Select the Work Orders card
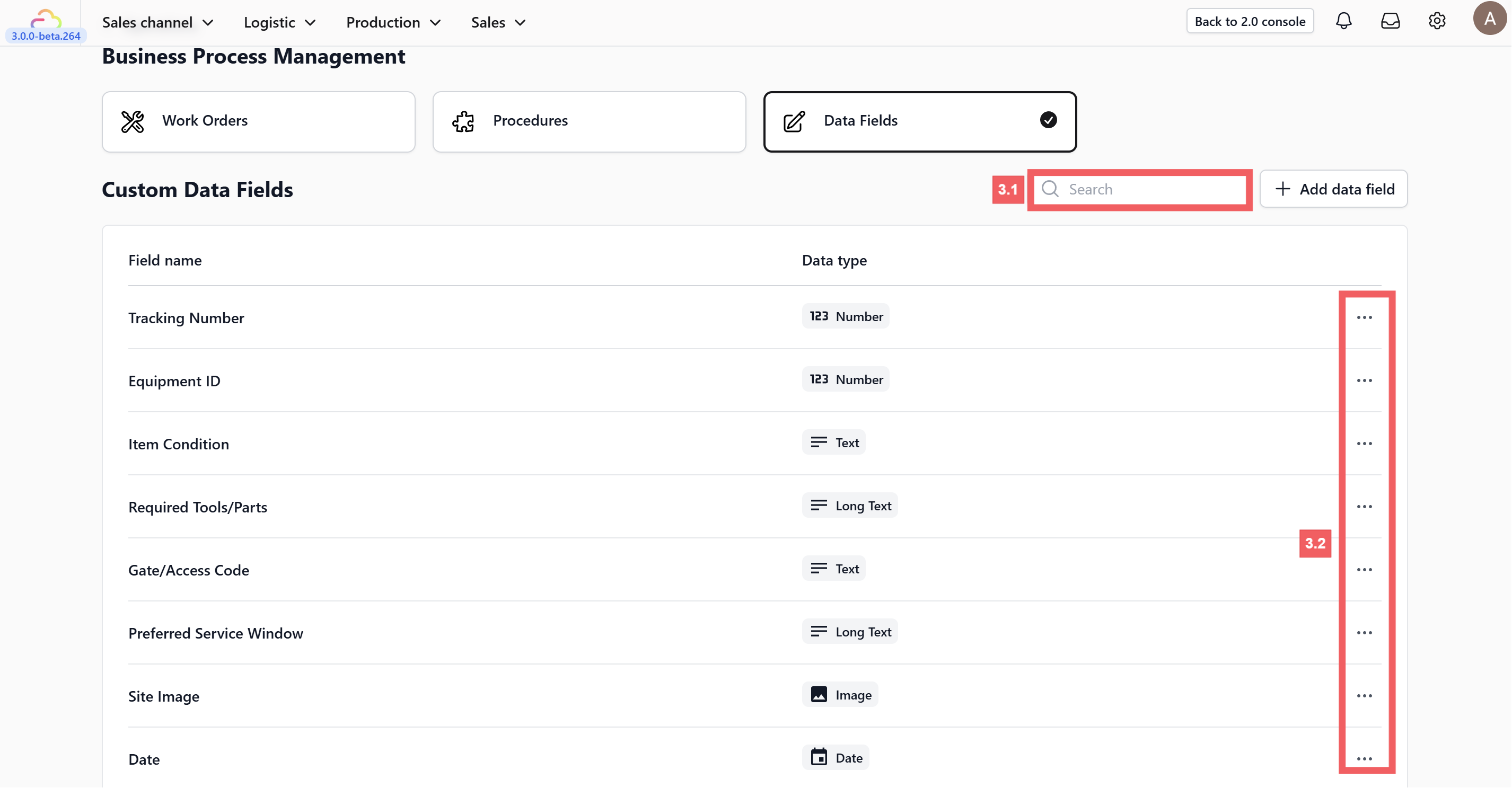This screenshot has height=788, width=1512. pyautogui.click(x=258, y=121)
